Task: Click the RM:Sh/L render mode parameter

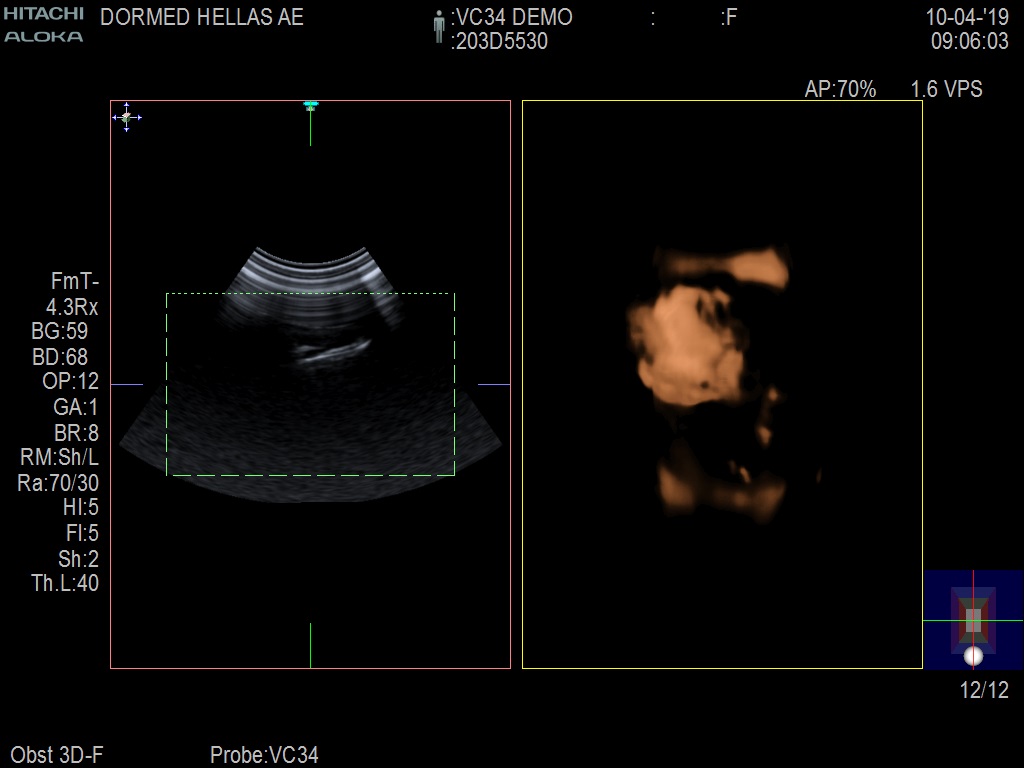Action: (x=59, y=457)
